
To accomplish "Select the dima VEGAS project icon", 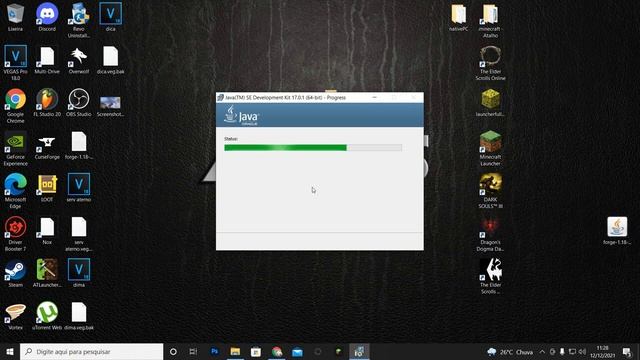I will point(79,273).
